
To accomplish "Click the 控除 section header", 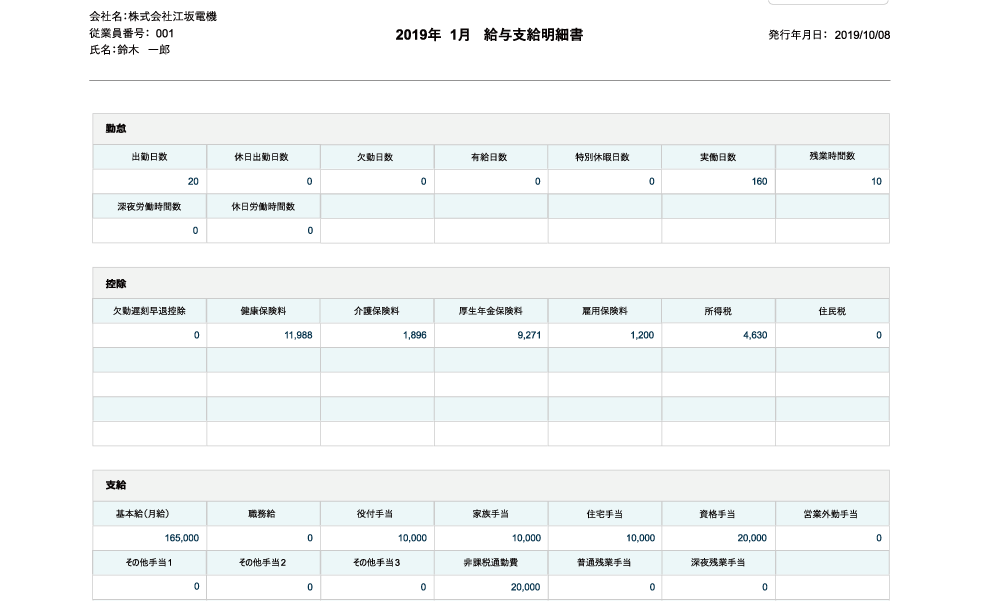I will point(116,284).
